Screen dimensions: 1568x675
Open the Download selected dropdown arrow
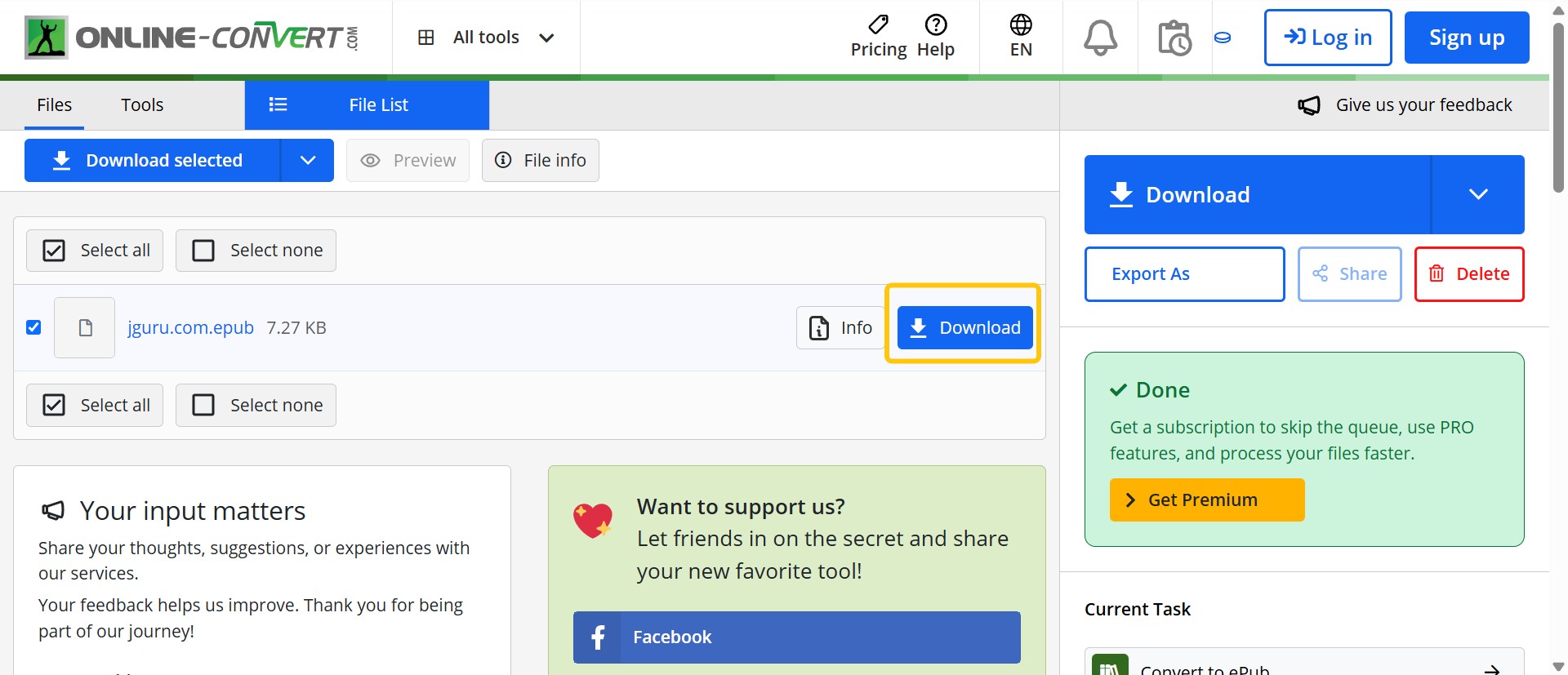[307, 161]
